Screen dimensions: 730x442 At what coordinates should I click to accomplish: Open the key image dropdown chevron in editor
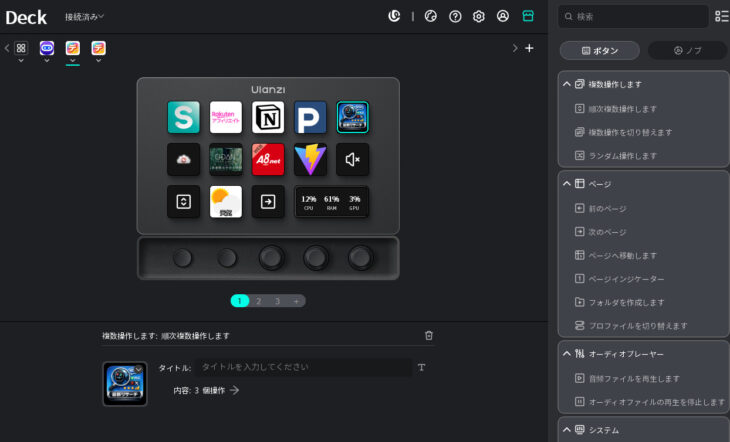point(139,370)
